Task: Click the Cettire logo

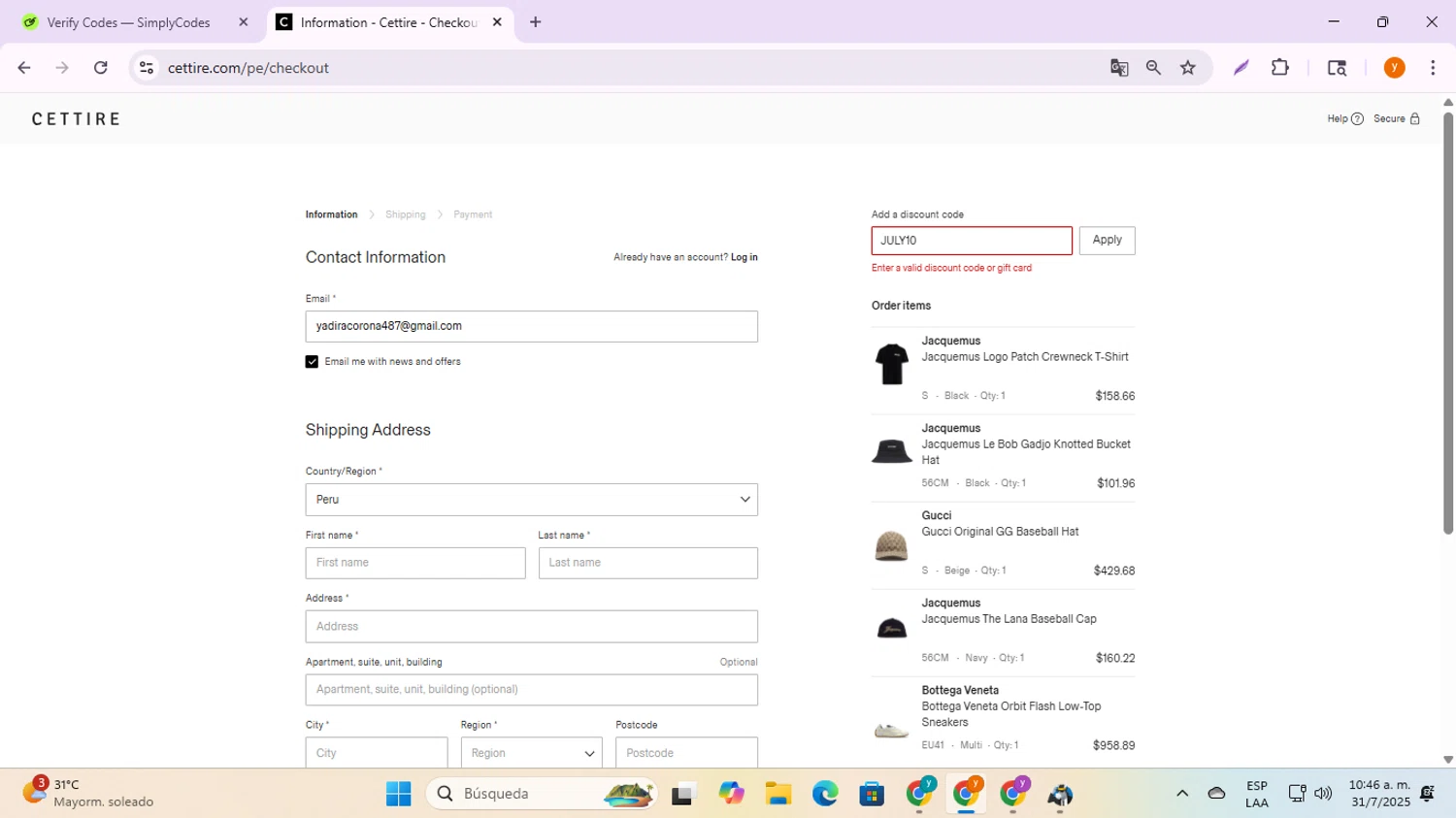Action: click(x=77, y=119)
